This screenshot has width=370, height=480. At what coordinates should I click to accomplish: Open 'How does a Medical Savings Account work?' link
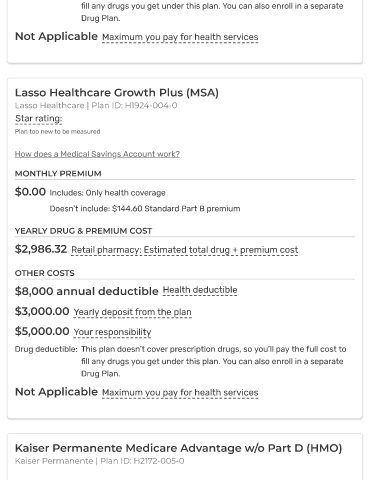[x=97, y=154]
